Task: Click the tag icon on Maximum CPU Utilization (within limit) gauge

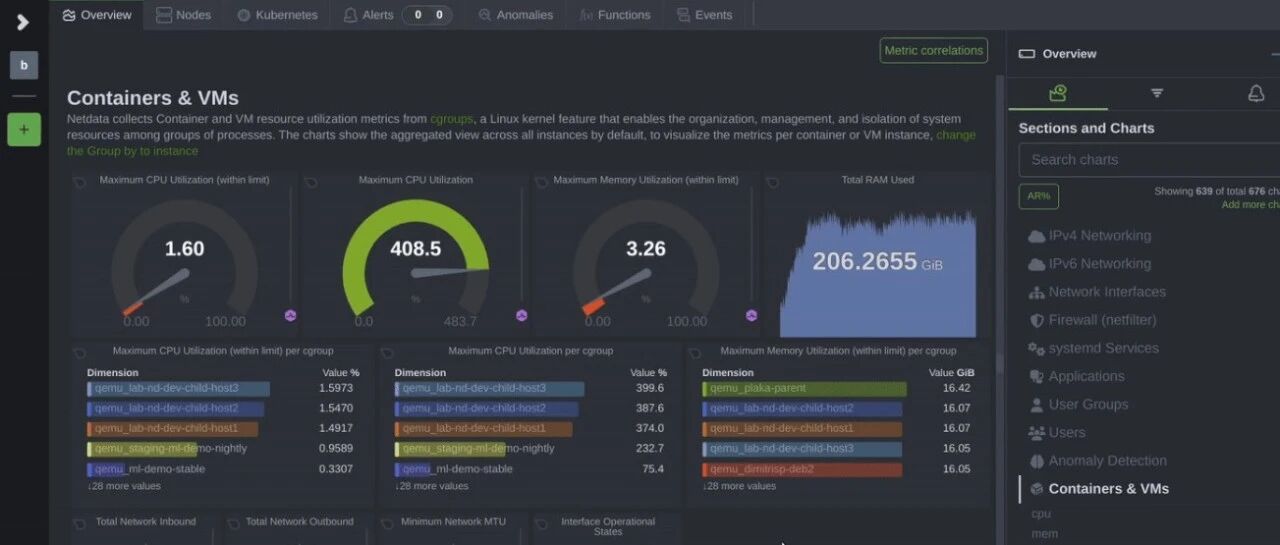Action: point(79,182)
